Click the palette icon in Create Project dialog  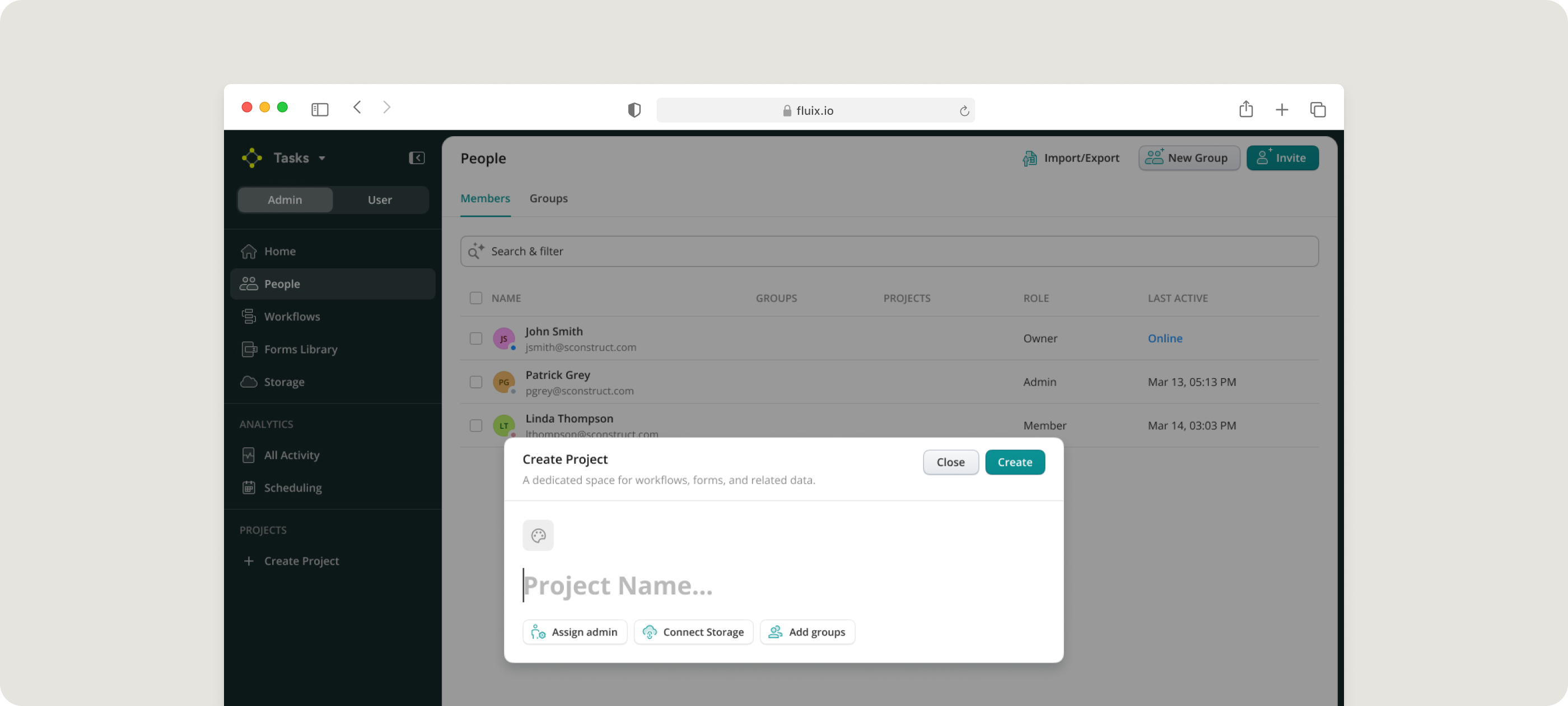coord(538,536)
